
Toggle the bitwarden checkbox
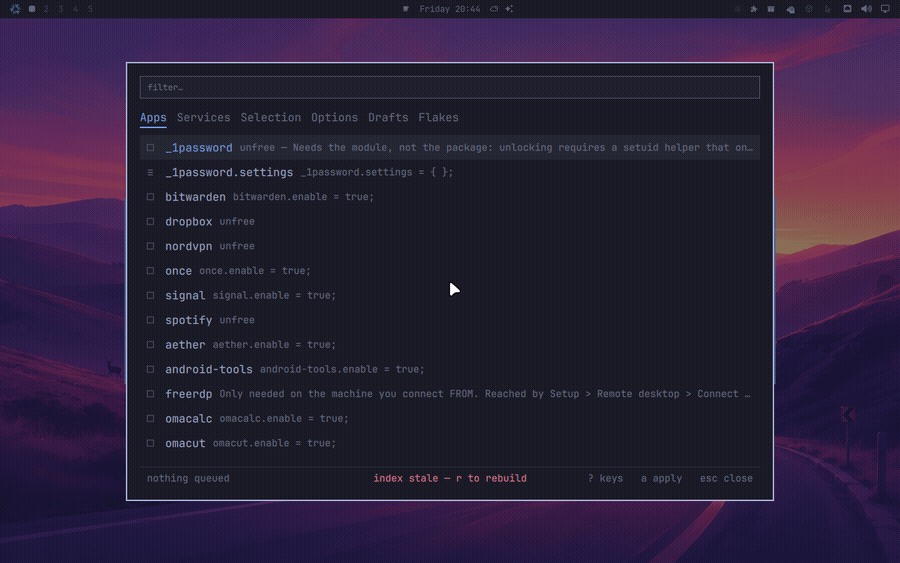pos(150,197)
